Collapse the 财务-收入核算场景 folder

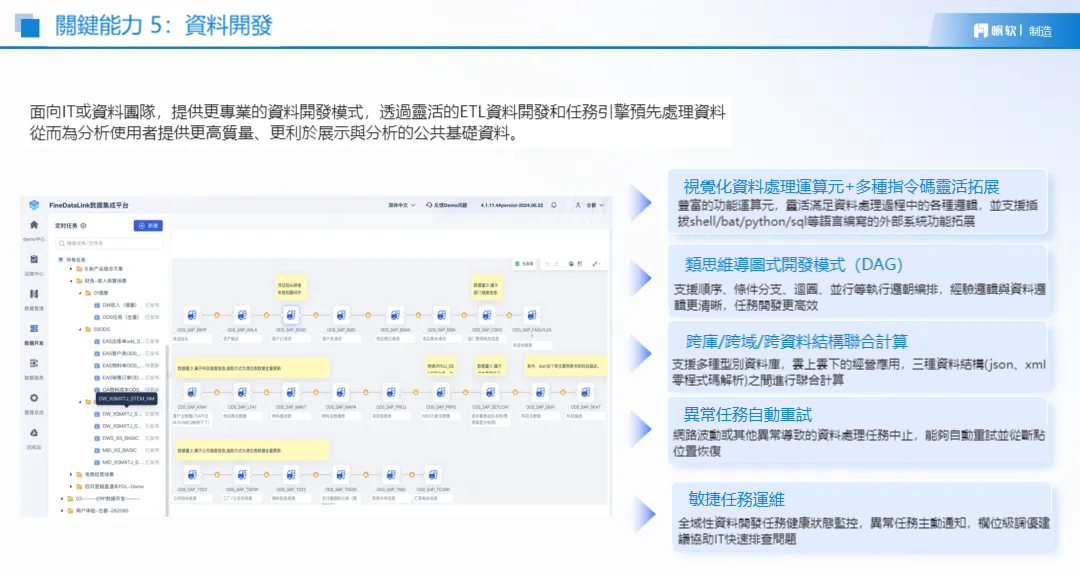[x=71, y=281]
